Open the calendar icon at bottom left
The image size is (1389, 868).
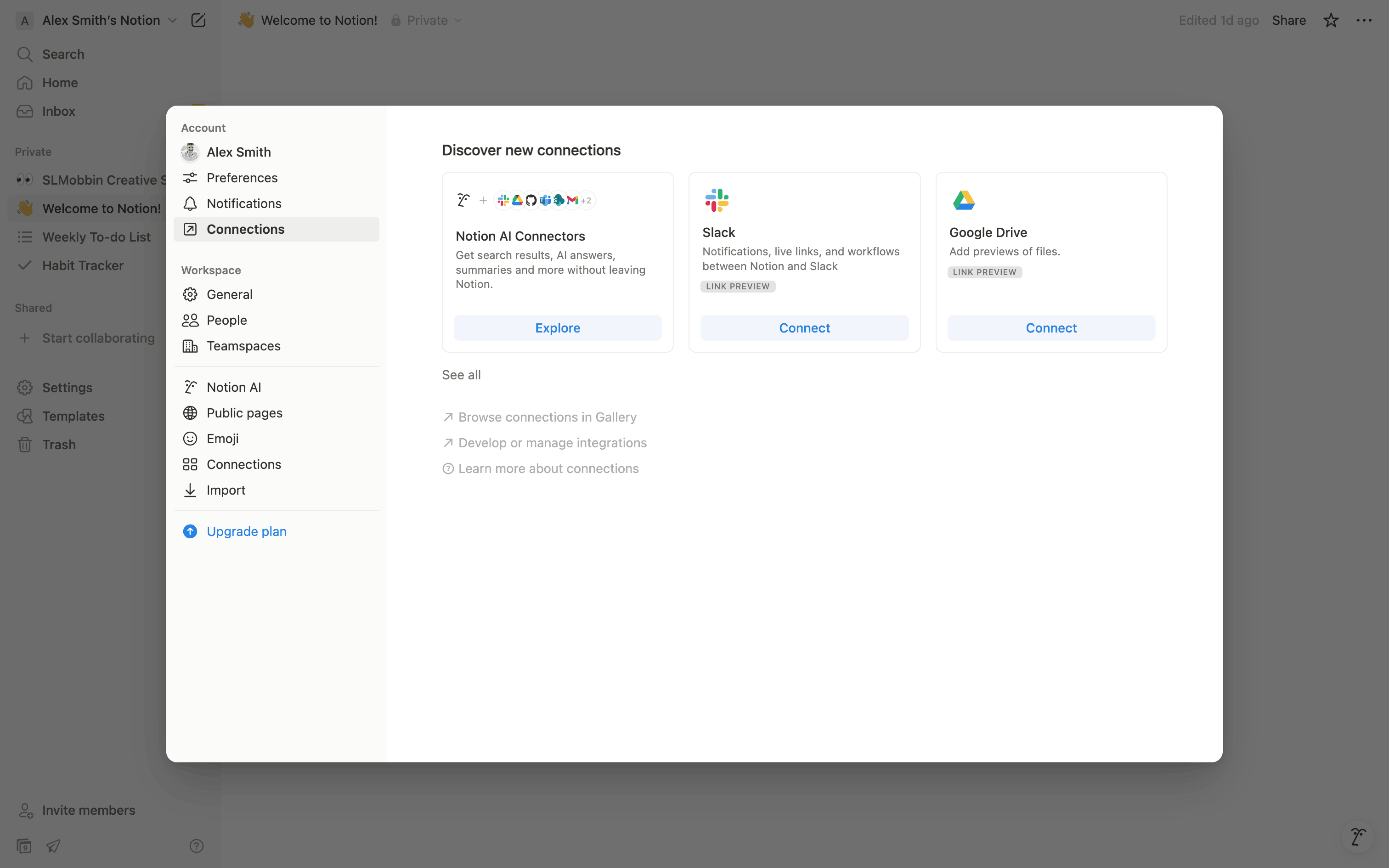pyautogui.click(x=24, y=845)
